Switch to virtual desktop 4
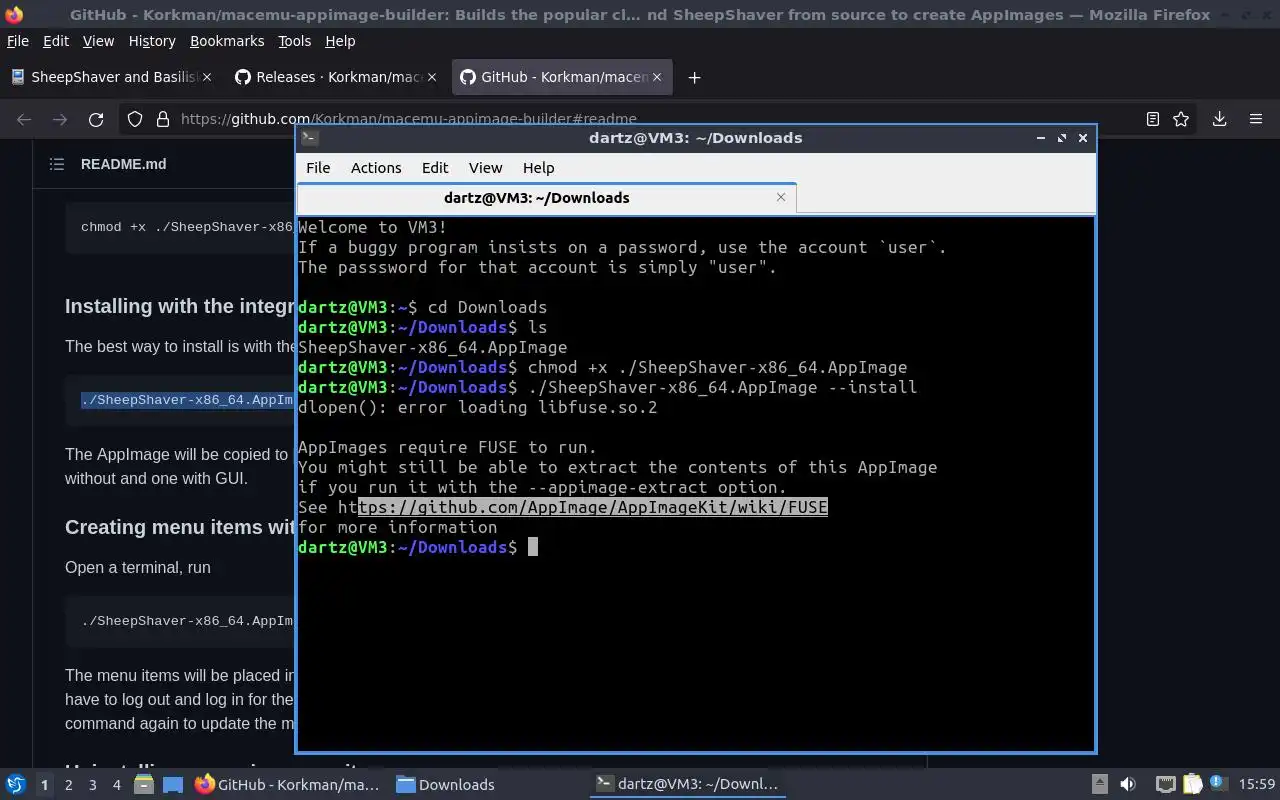Image resolution: width=1280 pixels, height=800 pixels. (116, 785)
